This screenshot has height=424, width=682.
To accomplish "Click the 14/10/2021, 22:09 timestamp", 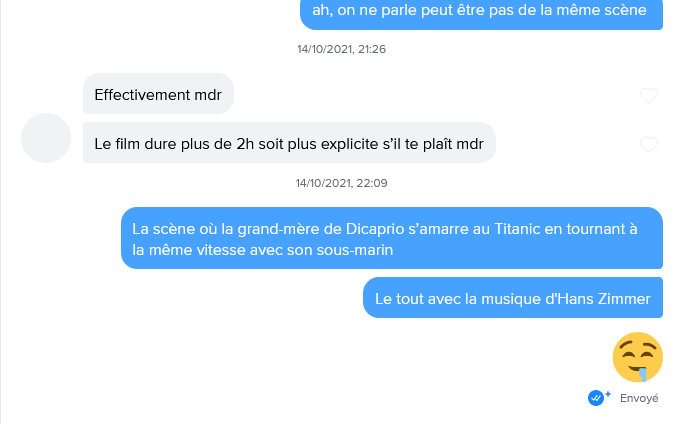I will 341,183.
